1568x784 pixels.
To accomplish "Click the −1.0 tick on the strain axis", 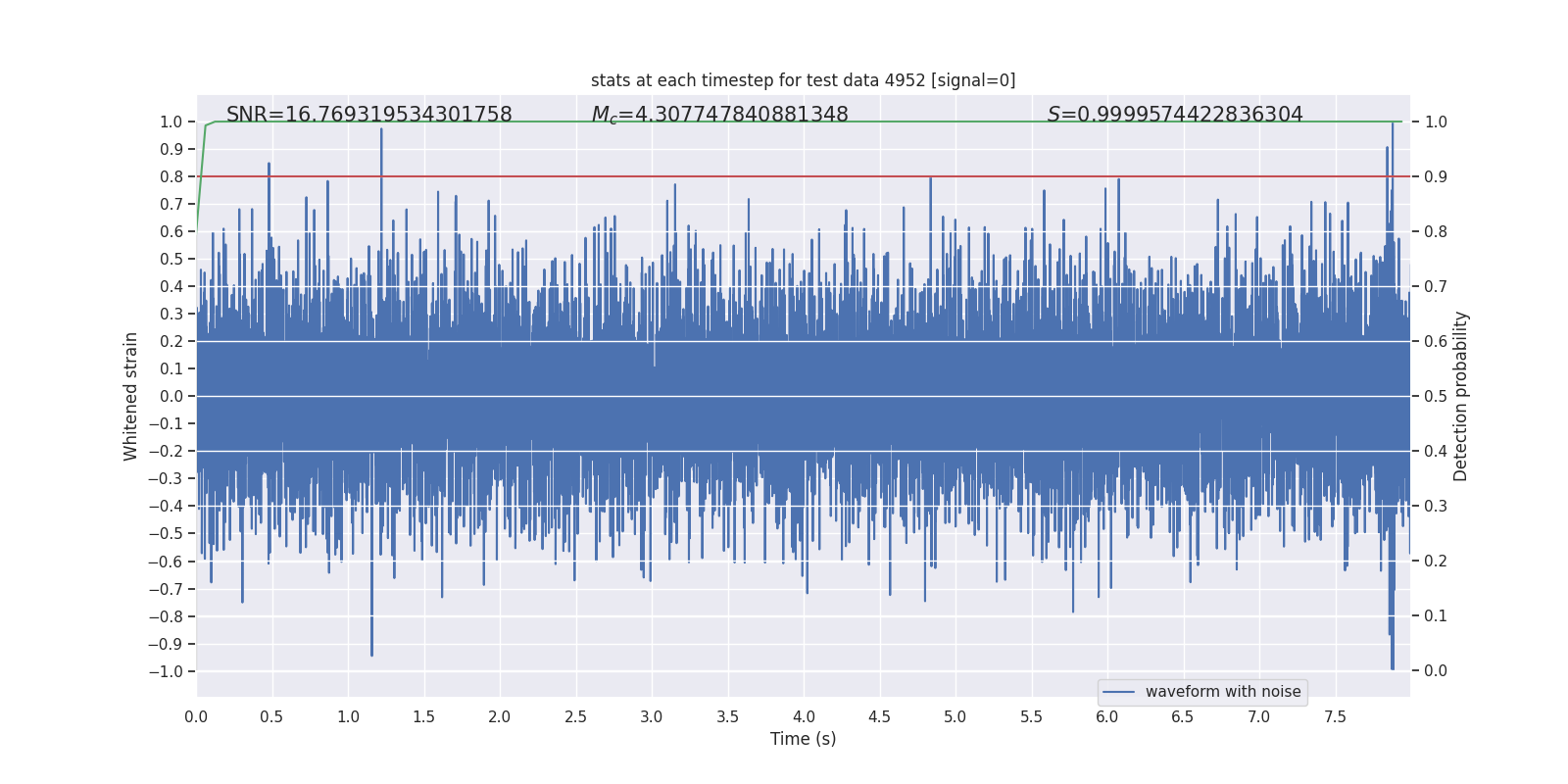I will pos(166,671).
